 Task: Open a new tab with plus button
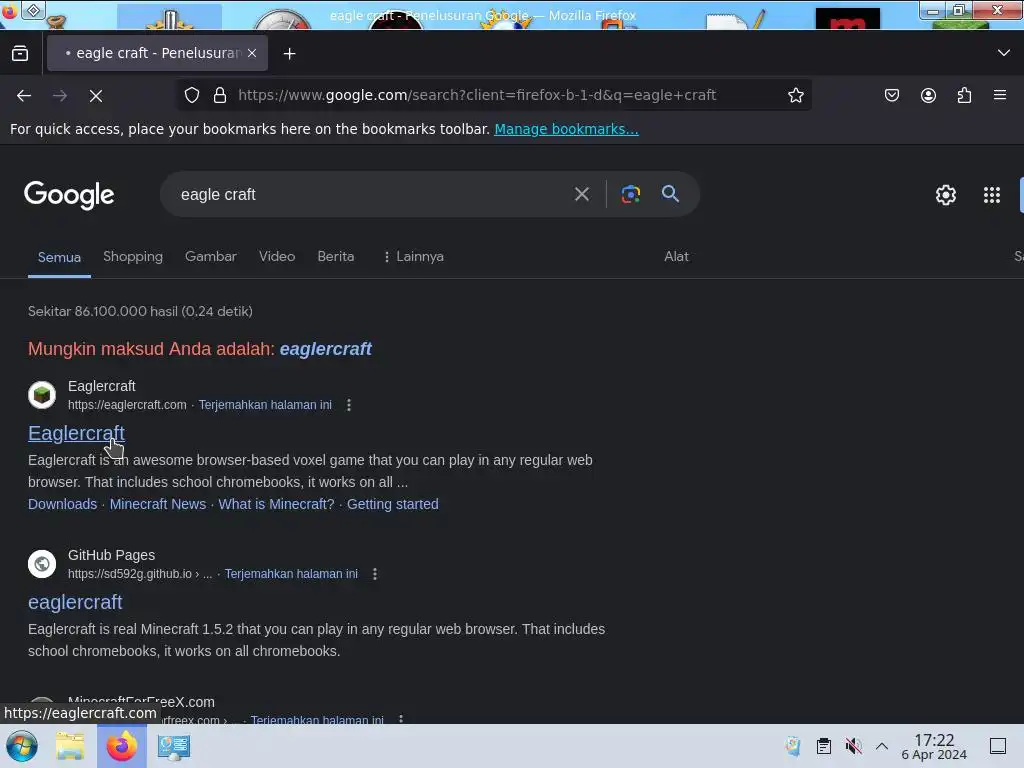click(x=289, y=54)
